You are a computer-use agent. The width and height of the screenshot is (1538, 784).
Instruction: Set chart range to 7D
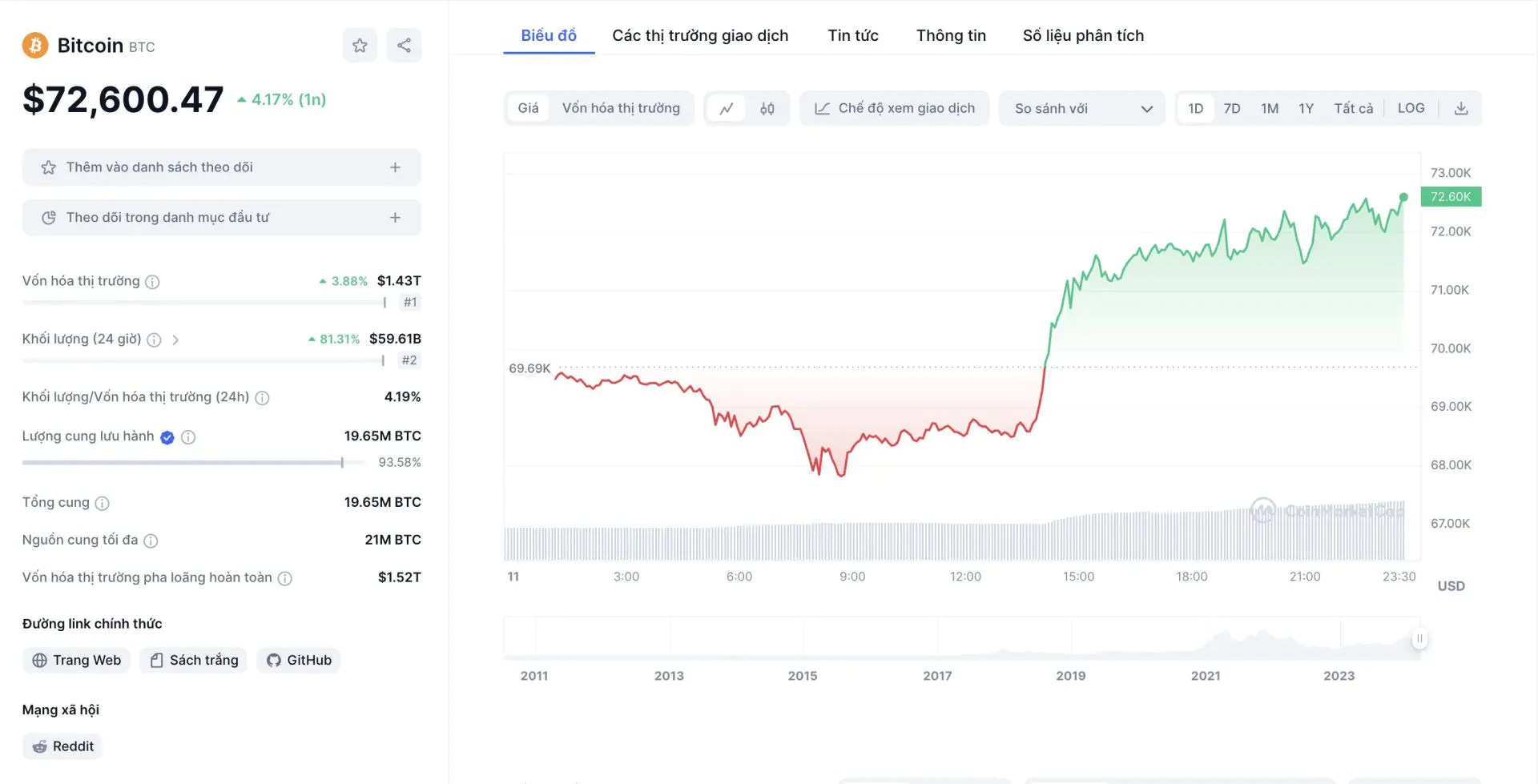(x=1232, y=108)
